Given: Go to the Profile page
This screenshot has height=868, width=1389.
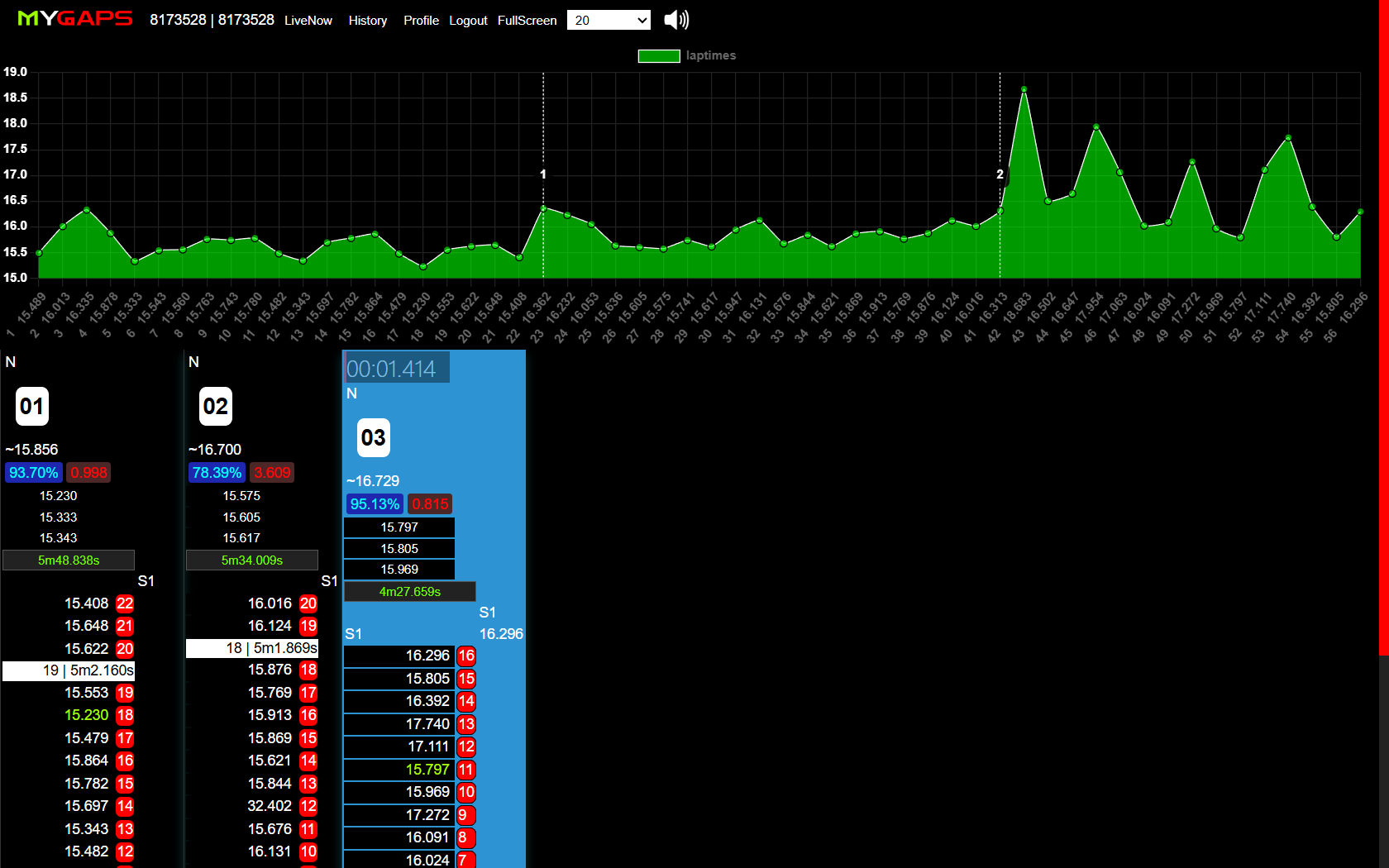Looking at the screenshot, I should tap(421, 21).
